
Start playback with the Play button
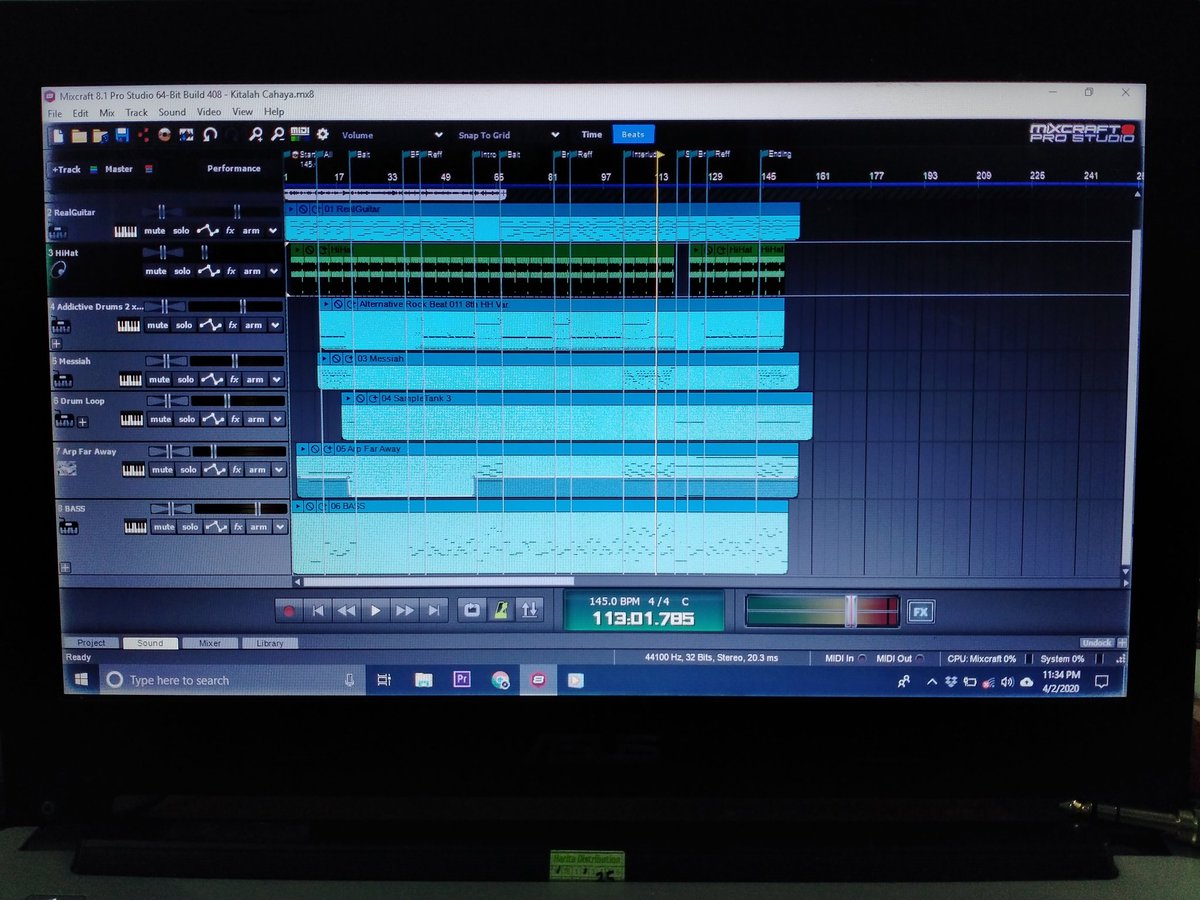click(376, 610)
